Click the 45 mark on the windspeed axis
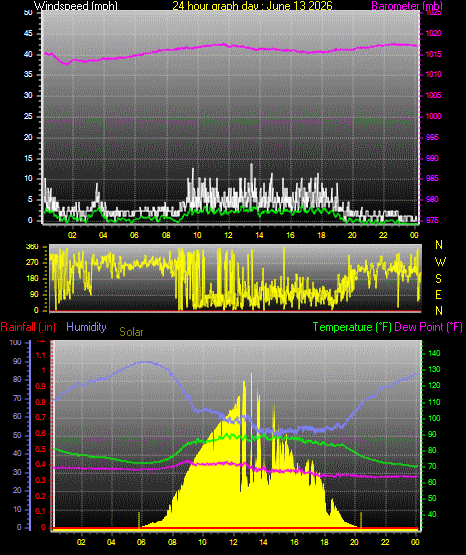Image resolution: width=466 pixels, height=555 pixels. coord(28,34)
